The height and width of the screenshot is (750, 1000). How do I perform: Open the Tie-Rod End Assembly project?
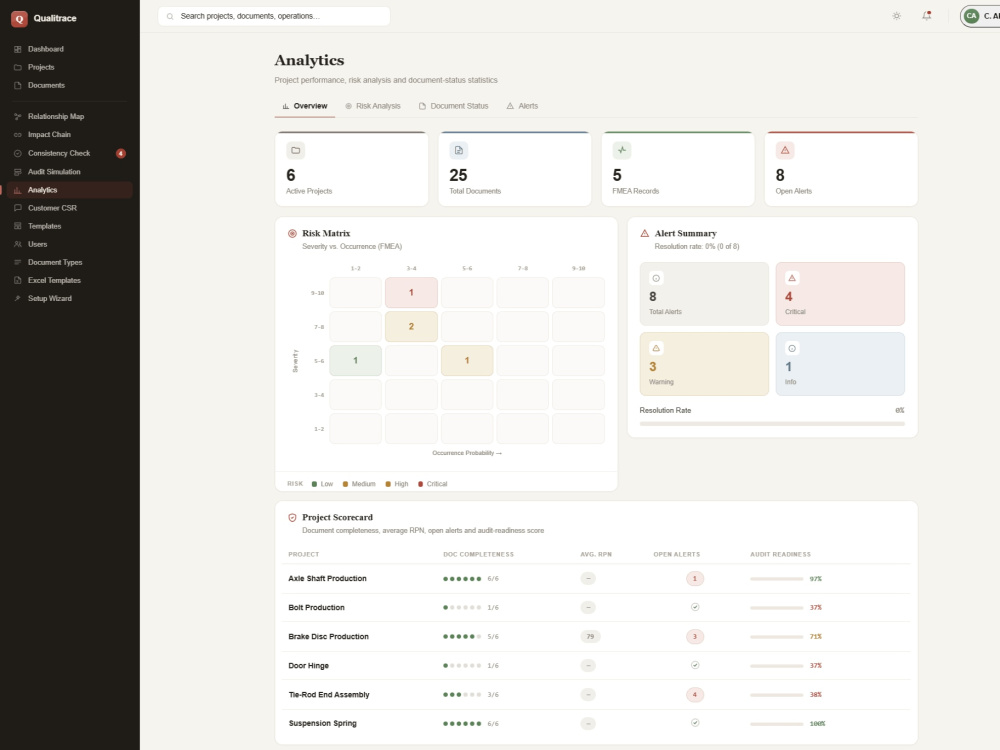click(x=328, y=695)
